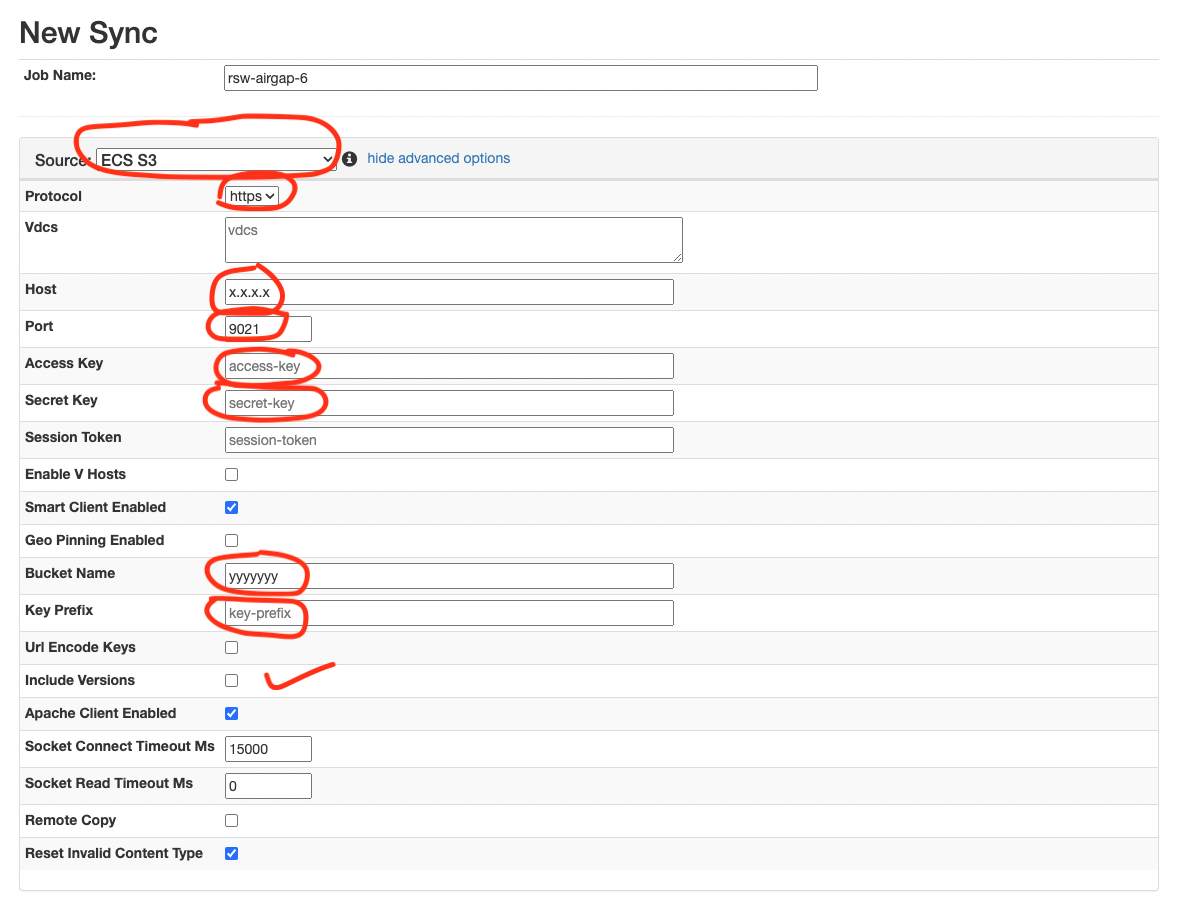Click into the Host input field

(x=449, y=292)
